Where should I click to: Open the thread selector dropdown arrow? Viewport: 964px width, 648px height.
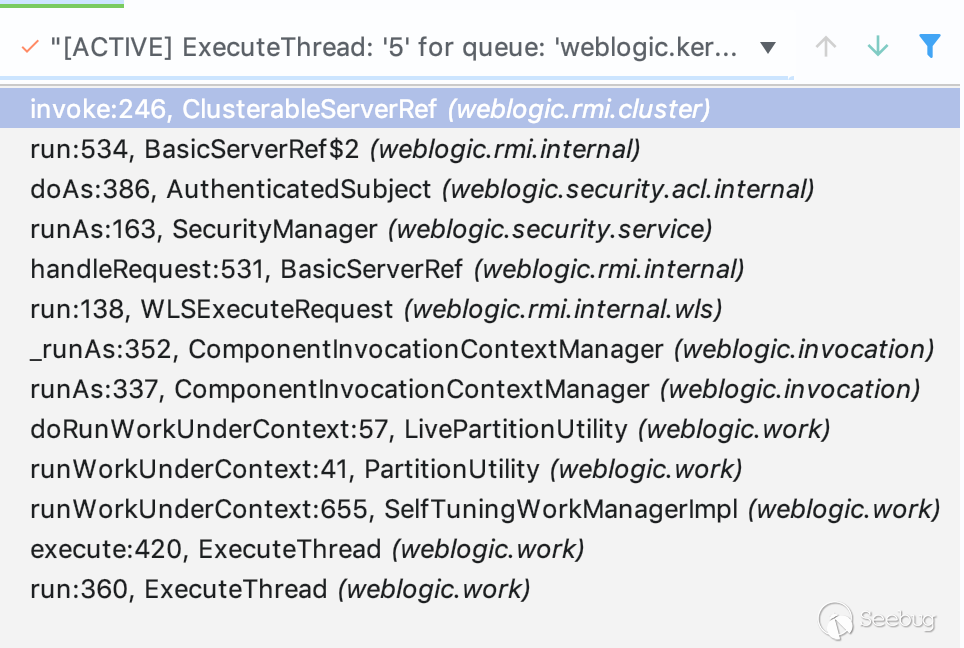(x=768, y=48)
